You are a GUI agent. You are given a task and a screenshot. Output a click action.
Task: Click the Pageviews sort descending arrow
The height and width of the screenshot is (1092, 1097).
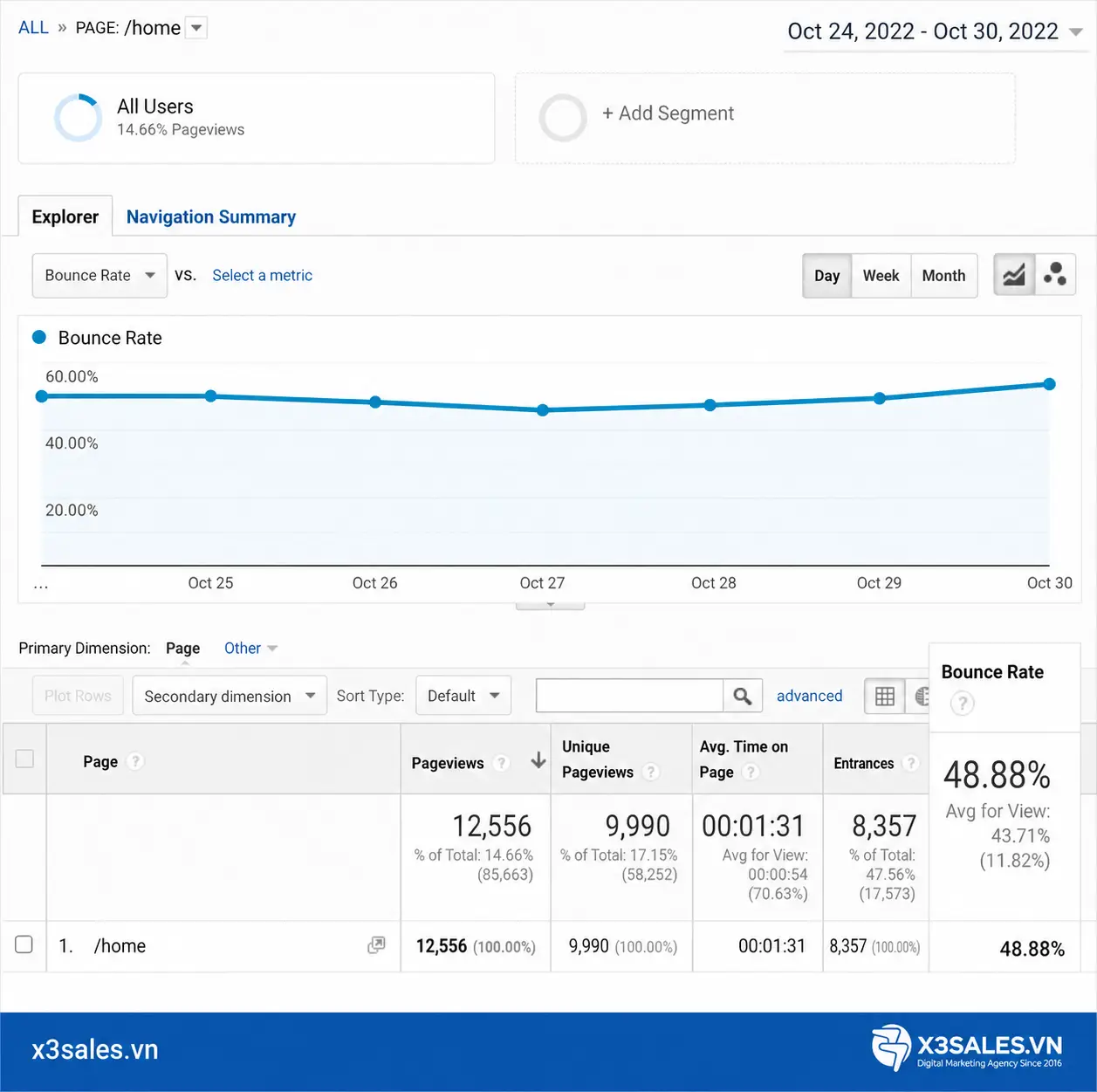pos(538,761)
